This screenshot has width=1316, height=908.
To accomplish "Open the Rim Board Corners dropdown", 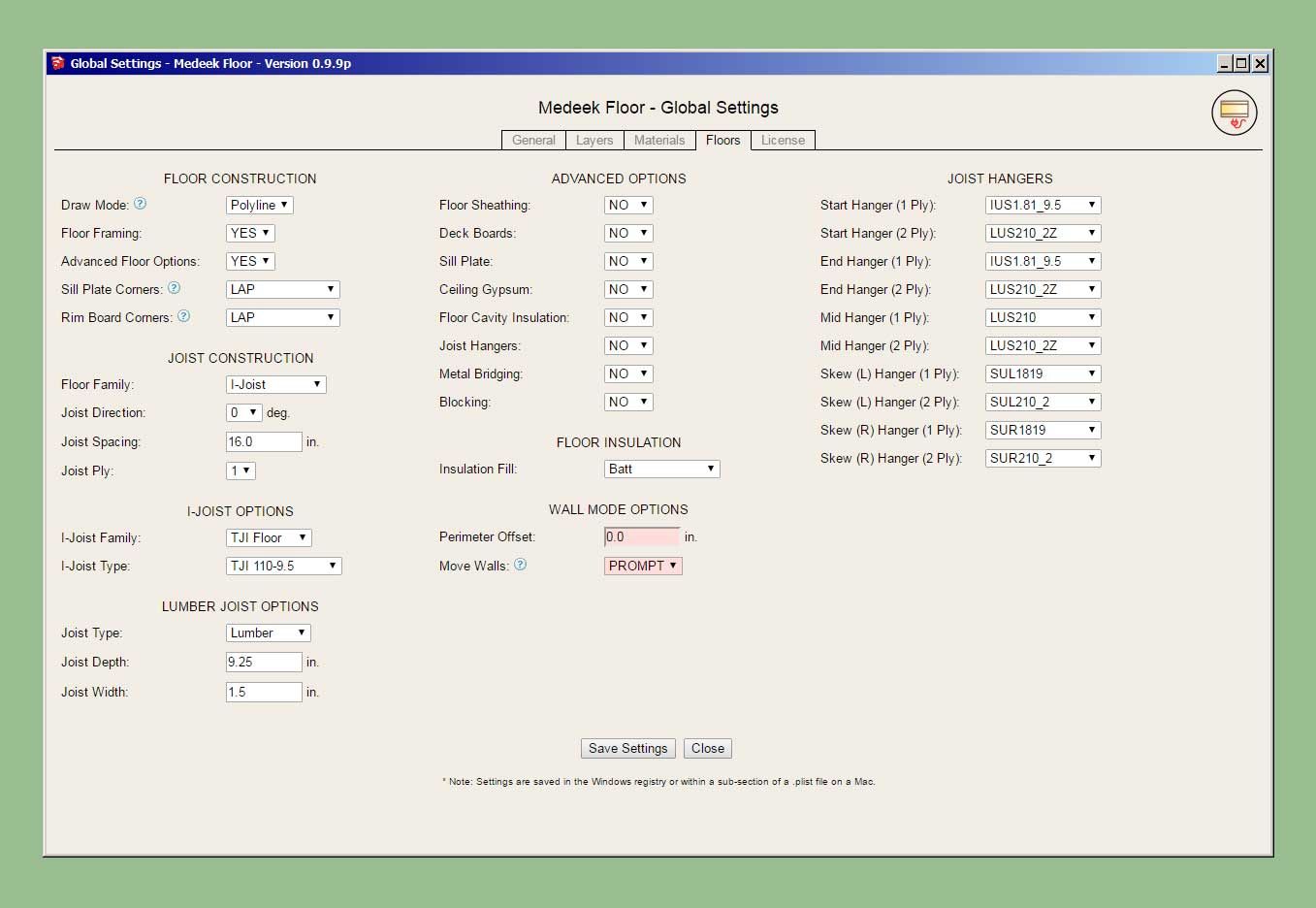I will (283, 317).
